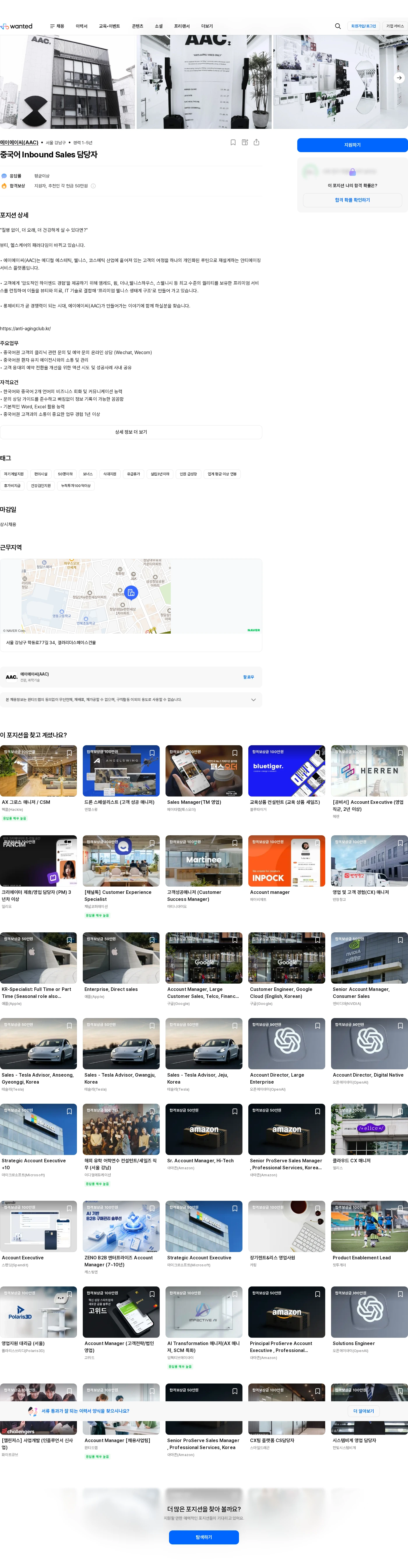This screenshot has width=408, height=1568.
Task: Click the icon between the bookmark and share icons
Action: [245, 143]
